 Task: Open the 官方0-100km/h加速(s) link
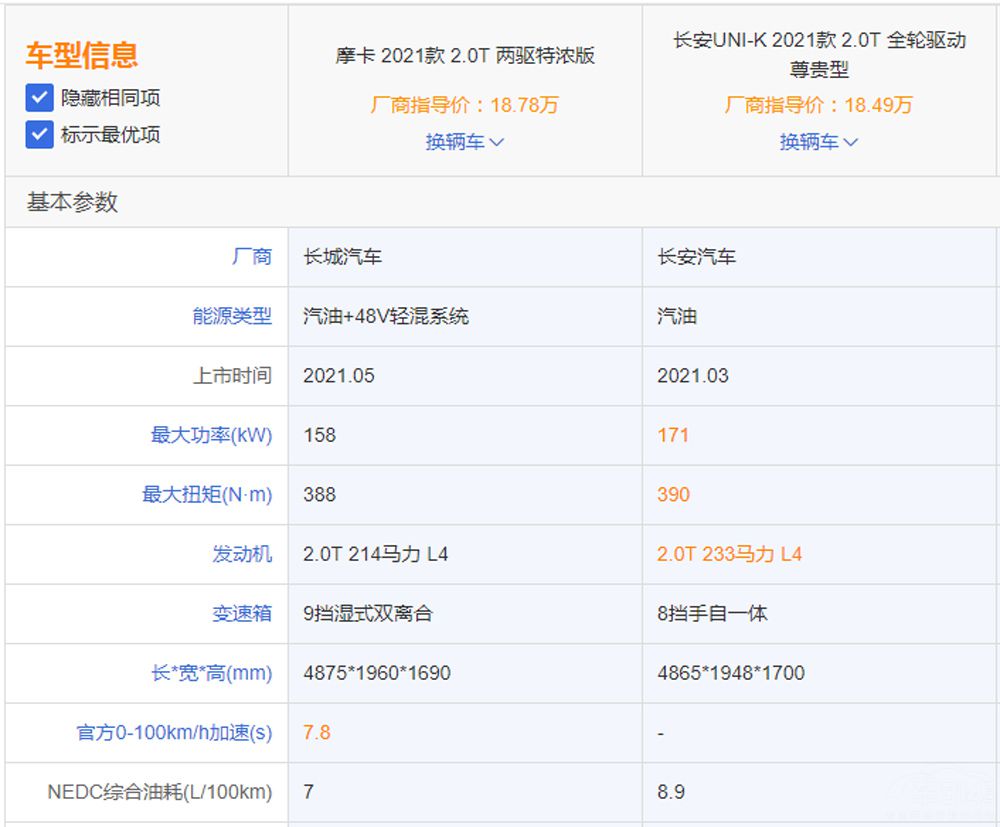click(x=174, y=732)
